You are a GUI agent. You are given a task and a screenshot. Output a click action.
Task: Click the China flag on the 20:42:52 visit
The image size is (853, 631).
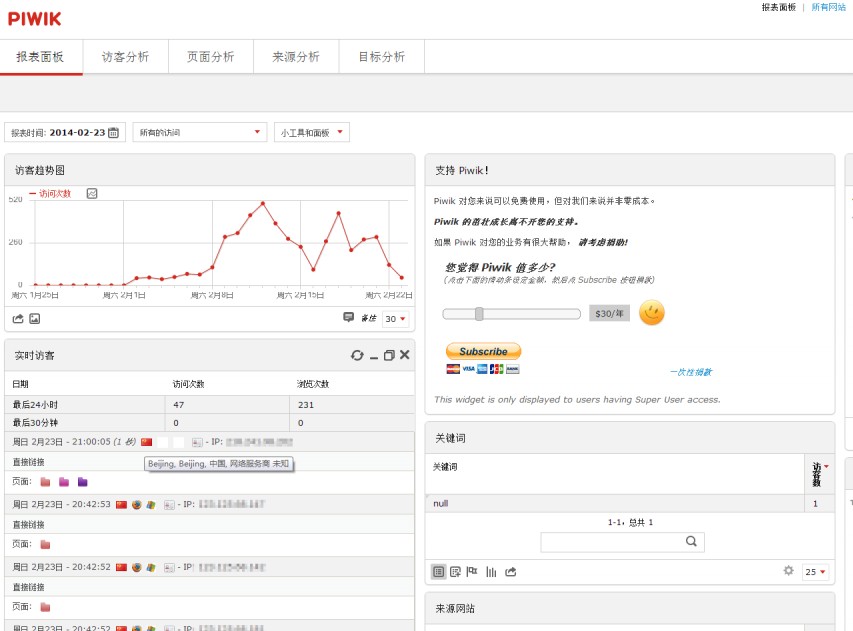pyautogui.click(x=121, y=567)
